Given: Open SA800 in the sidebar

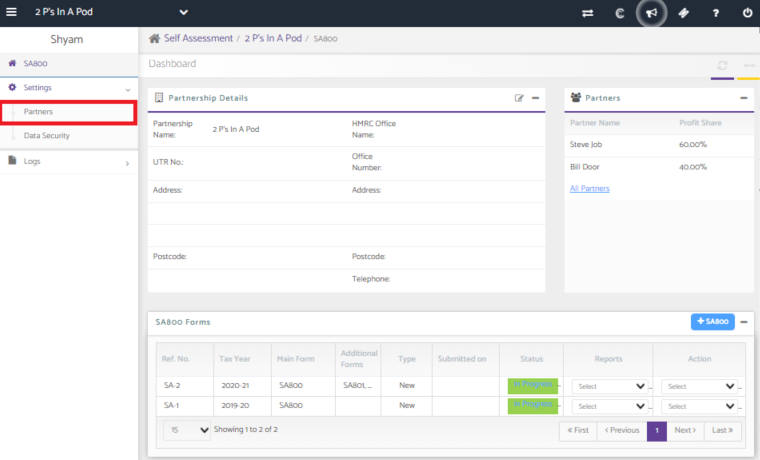Looking at the screenshot, I should [69, 63].
